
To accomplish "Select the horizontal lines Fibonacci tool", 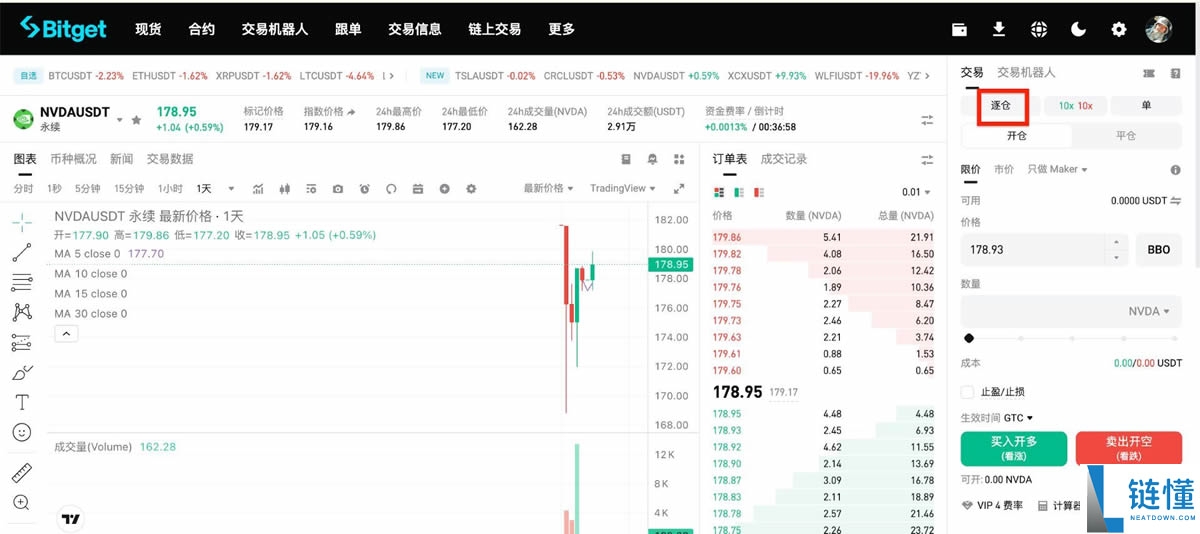I will click(21, 282).
